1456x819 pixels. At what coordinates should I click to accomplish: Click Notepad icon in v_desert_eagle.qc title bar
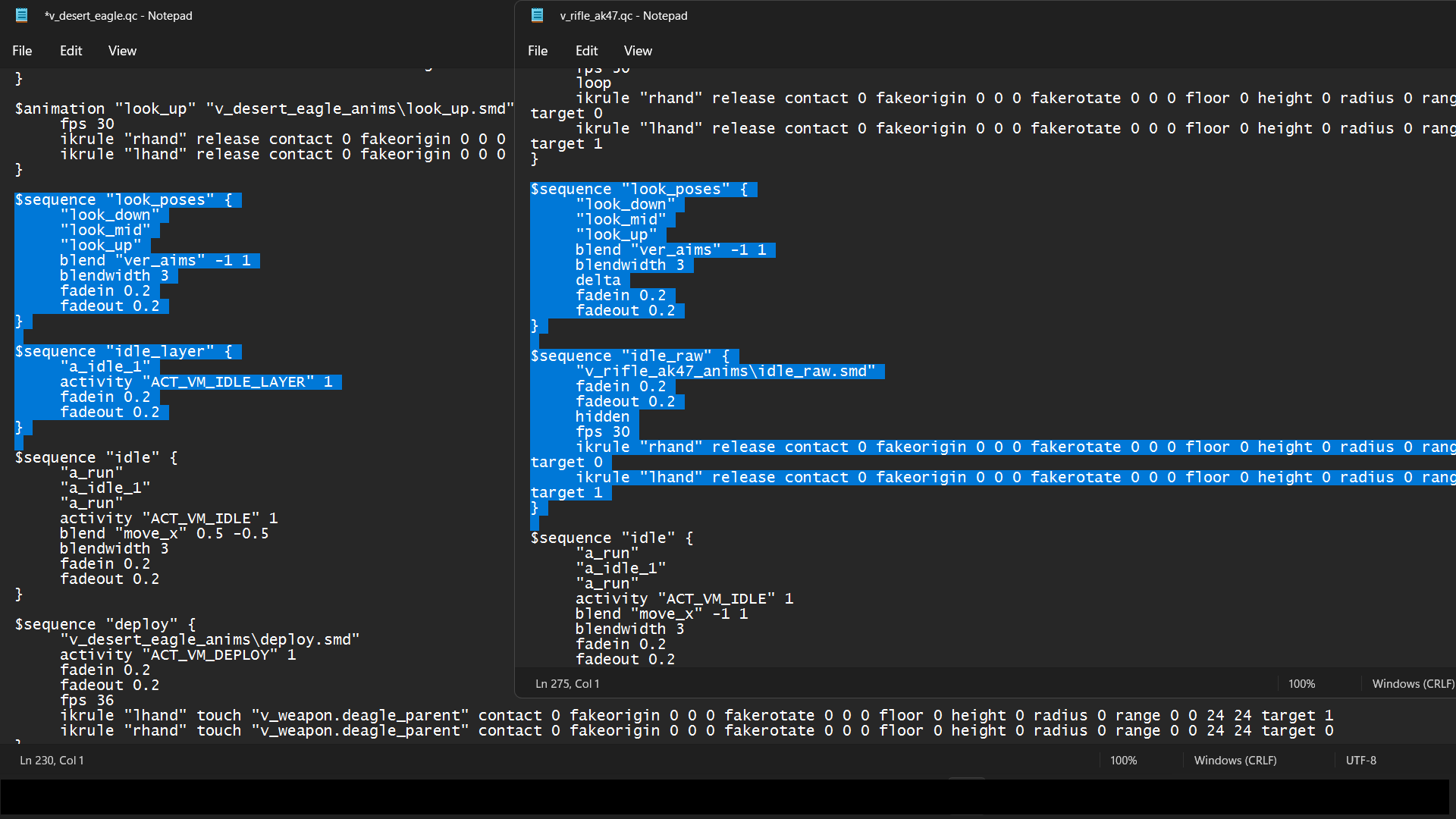22,15
